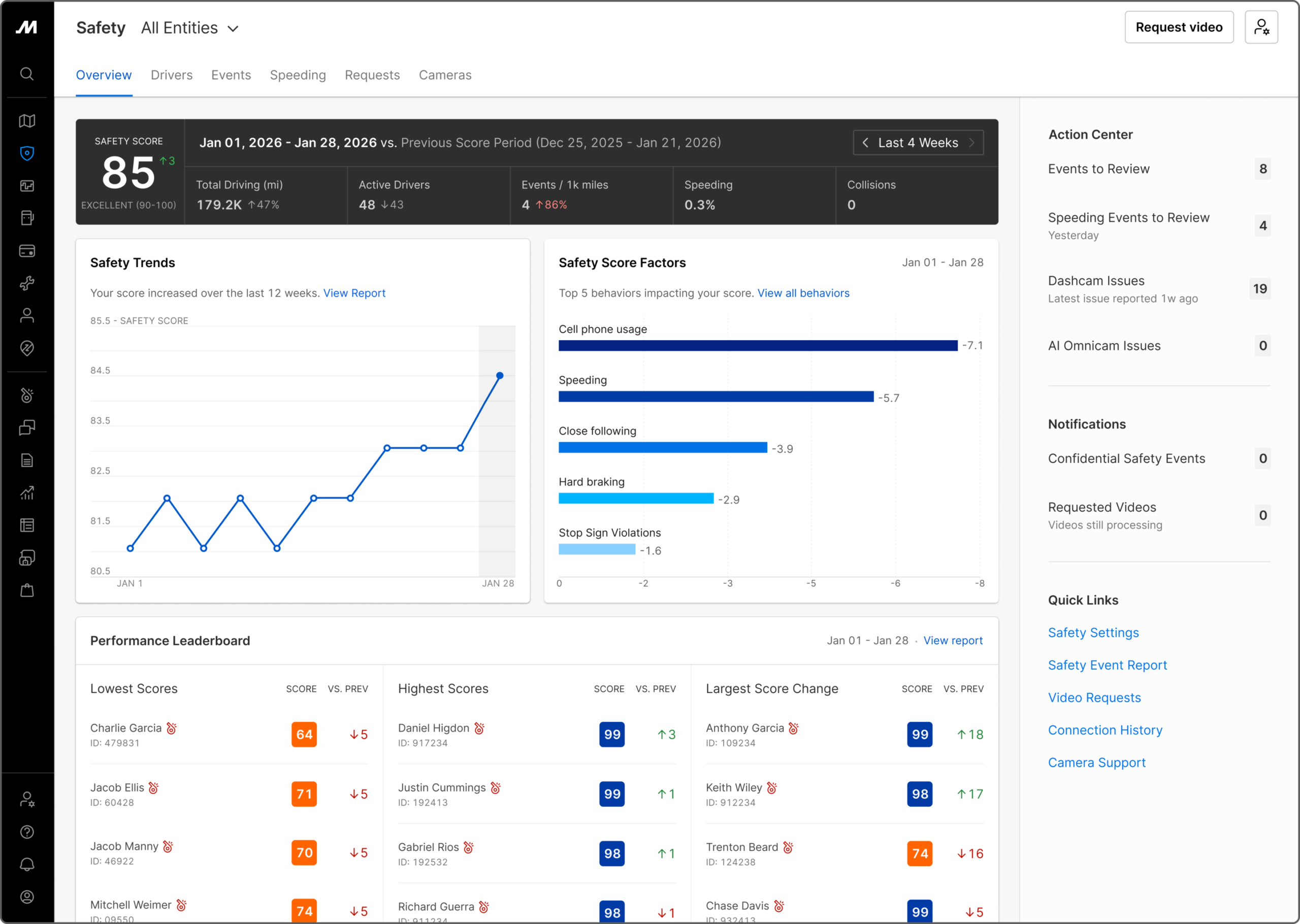The image size is (1300, 924).
Task: Open the messaging chat icon in sidebar
Action: point(27,427)
